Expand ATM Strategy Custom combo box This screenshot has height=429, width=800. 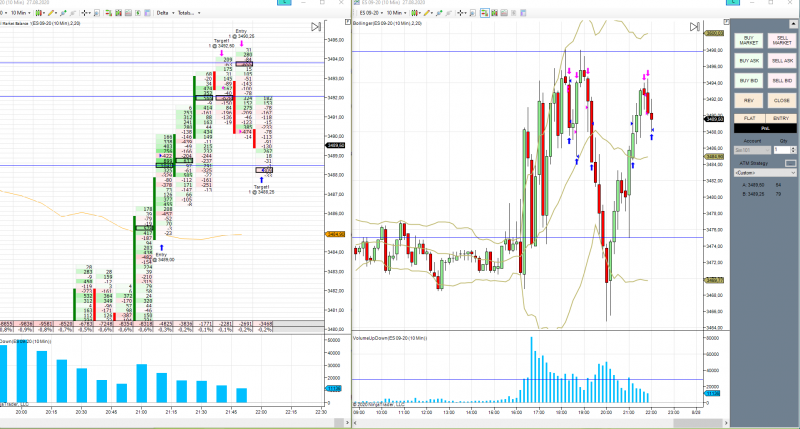point(764,173)
